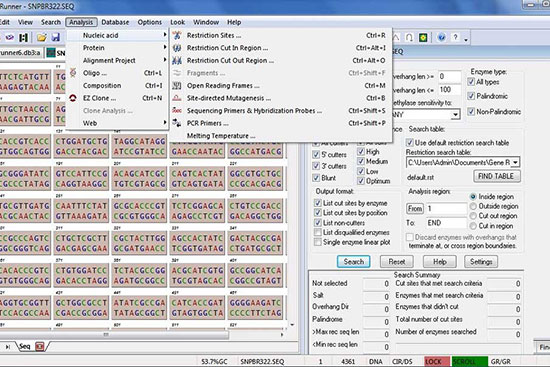Select the Outside region radio button

(473, 206)
